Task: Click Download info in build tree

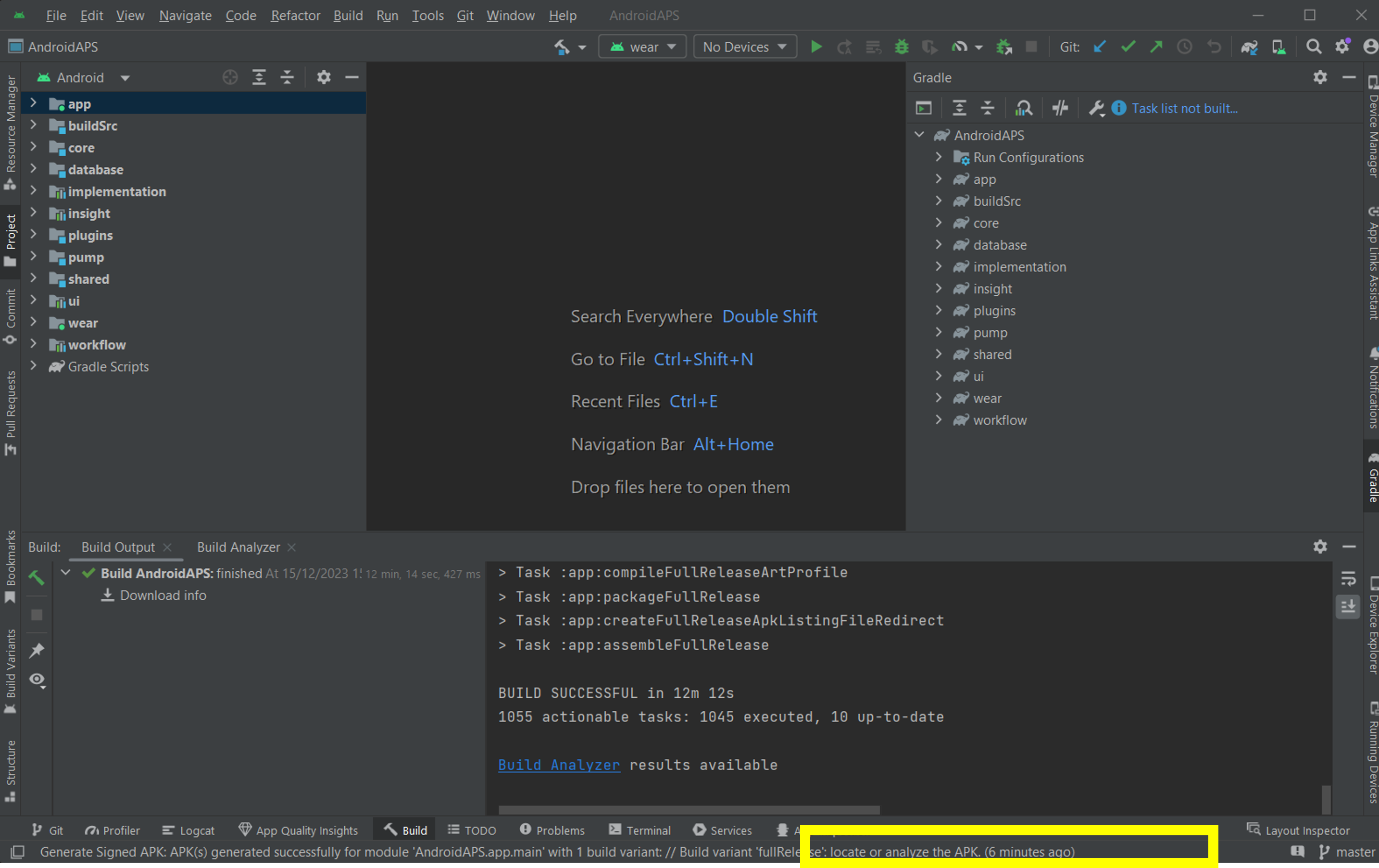Action: coord(163,595)
